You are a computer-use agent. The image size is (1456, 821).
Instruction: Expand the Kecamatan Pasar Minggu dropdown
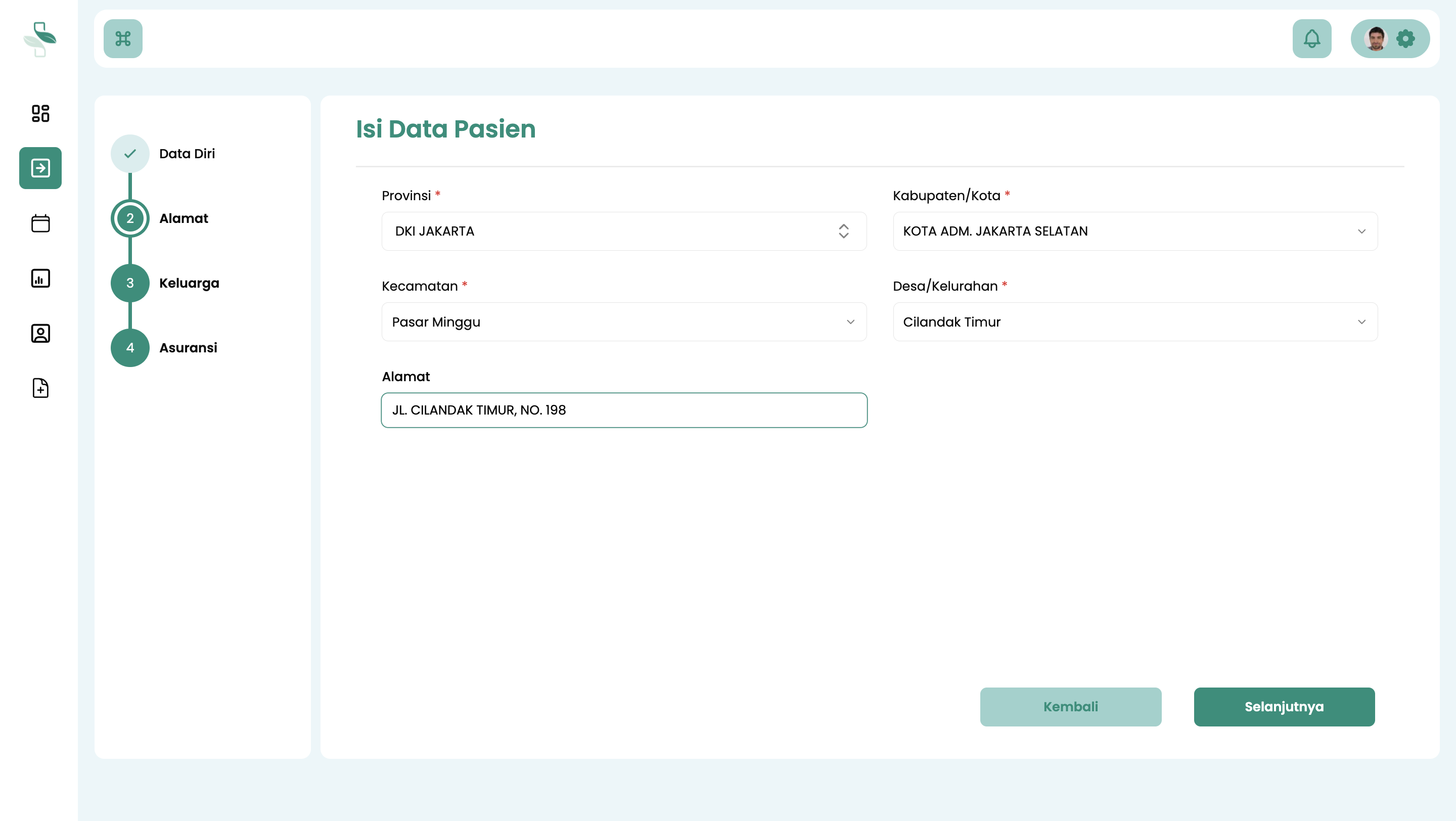(x=623, y=322)
